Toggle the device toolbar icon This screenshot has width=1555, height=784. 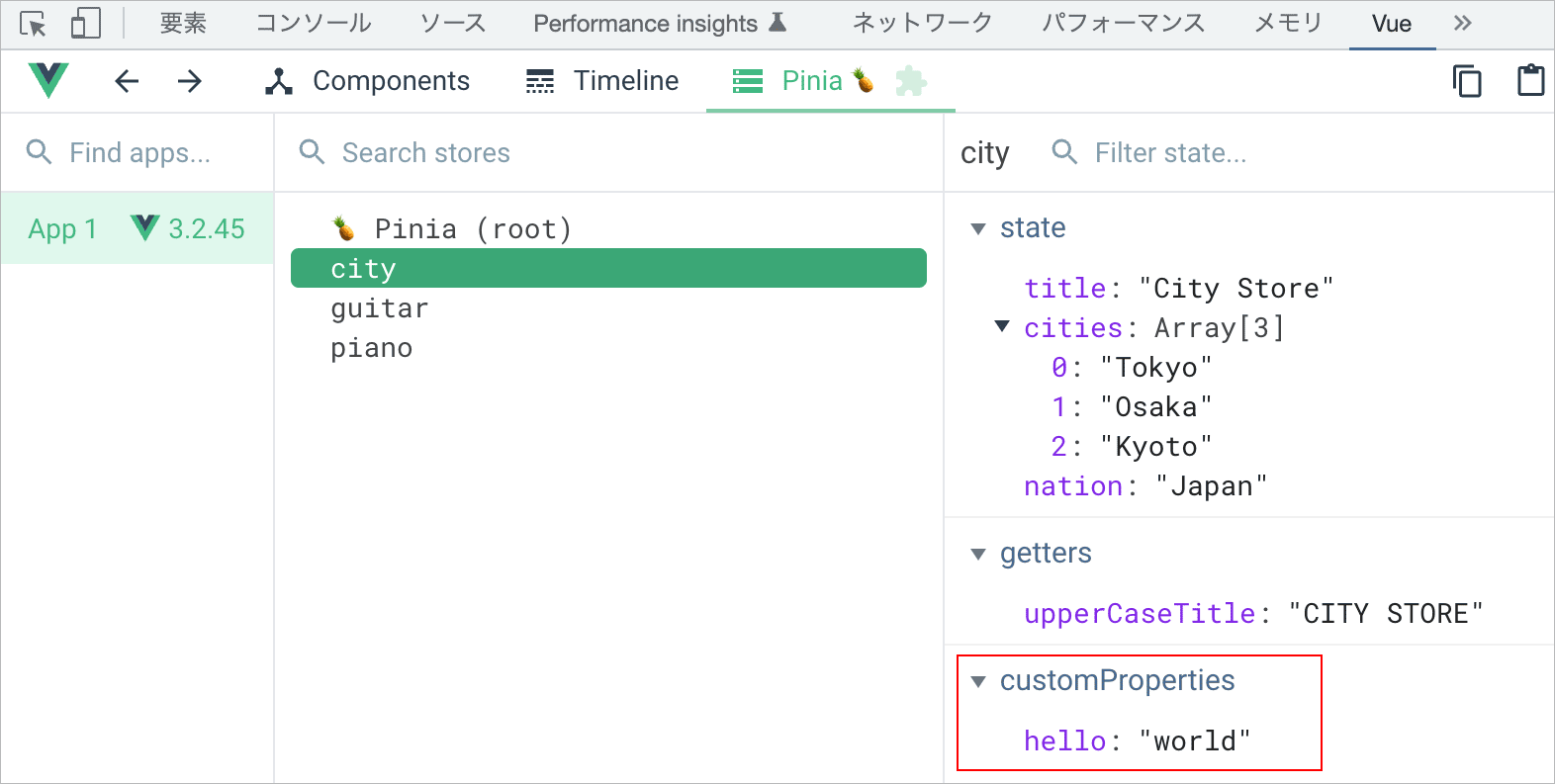[86, 24]
